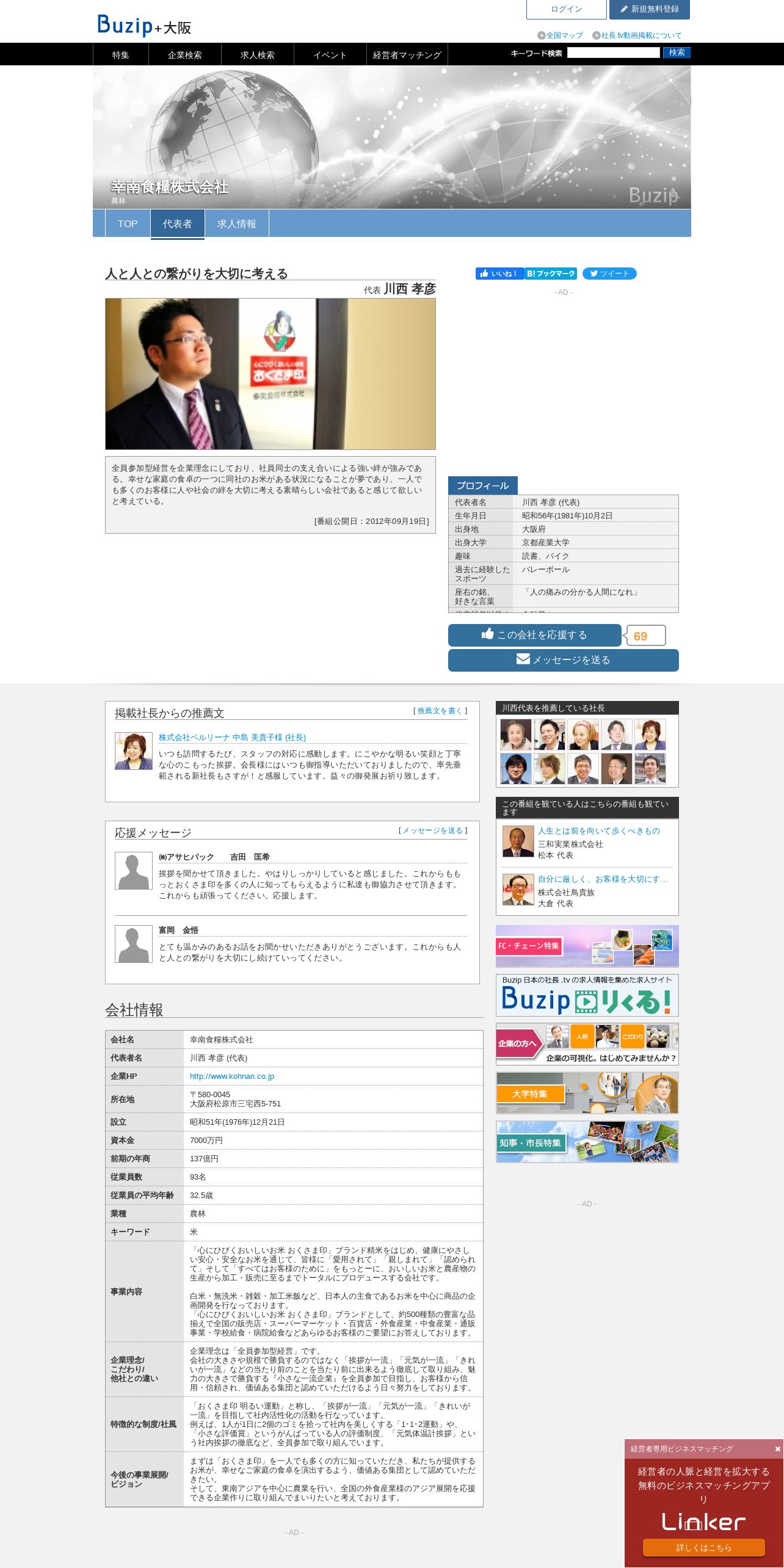Switch to the TOP tab
The image size is (784, 1568).
[128, 223]
